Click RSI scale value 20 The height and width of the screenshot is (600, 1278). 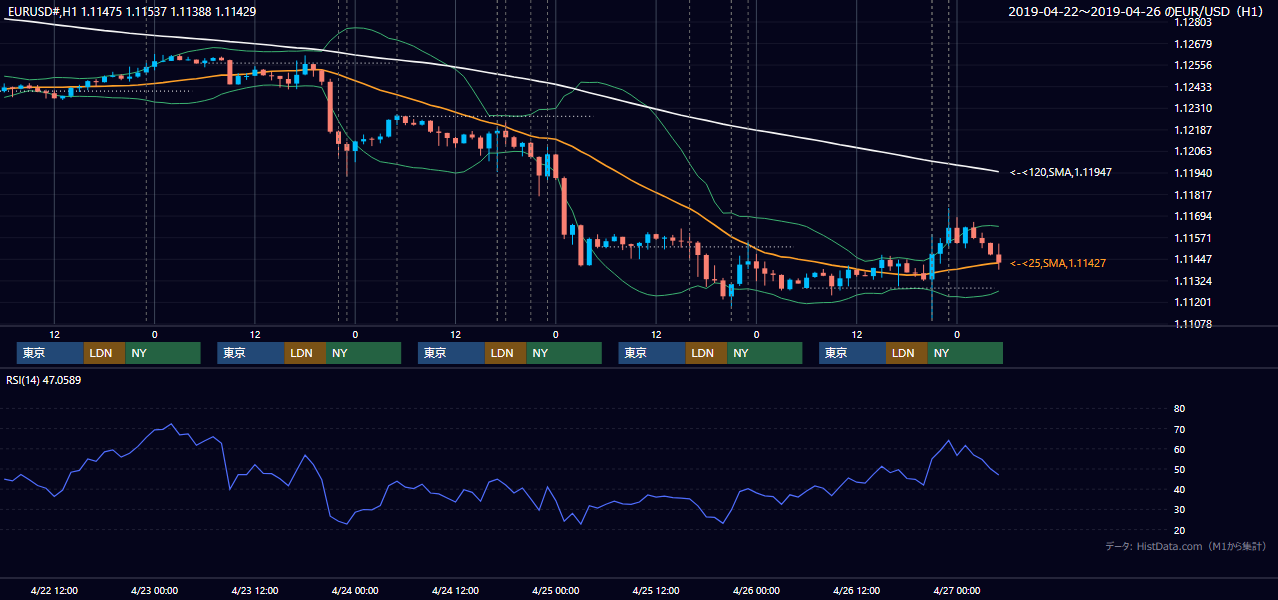click(1179, 530)
